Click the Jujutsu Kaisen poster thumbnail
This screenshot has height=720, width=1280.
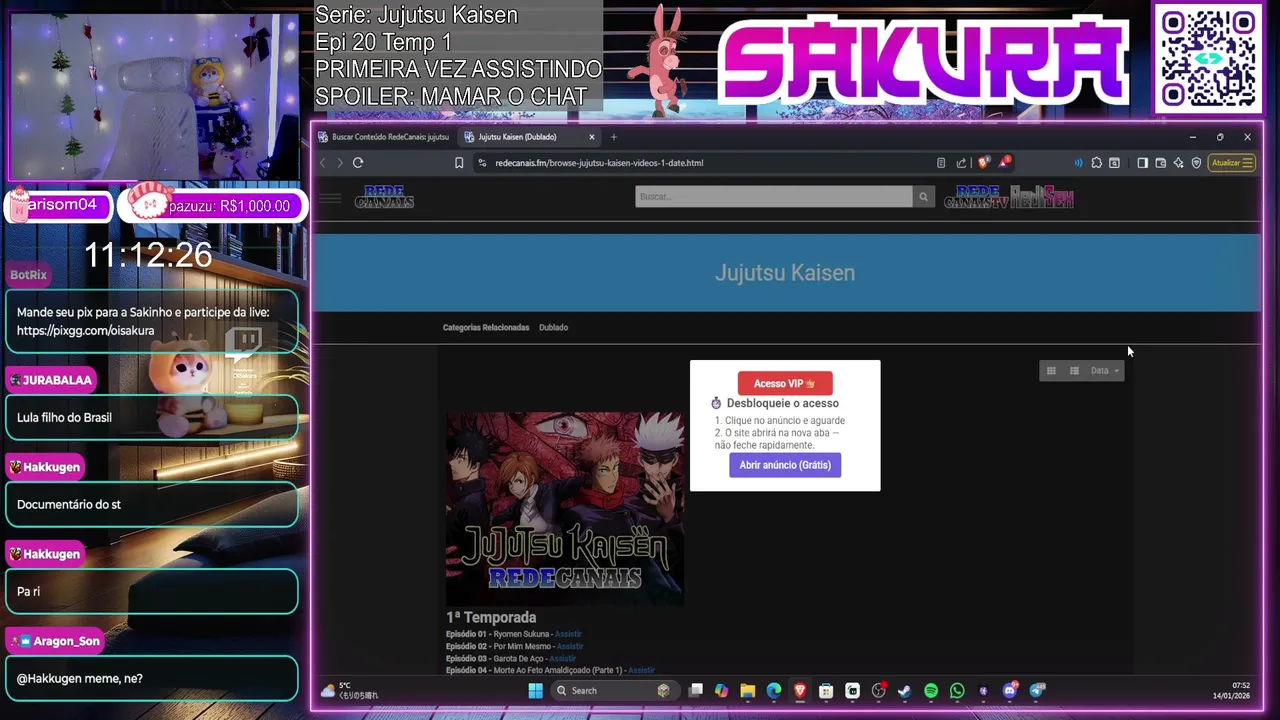pos(565,508)
